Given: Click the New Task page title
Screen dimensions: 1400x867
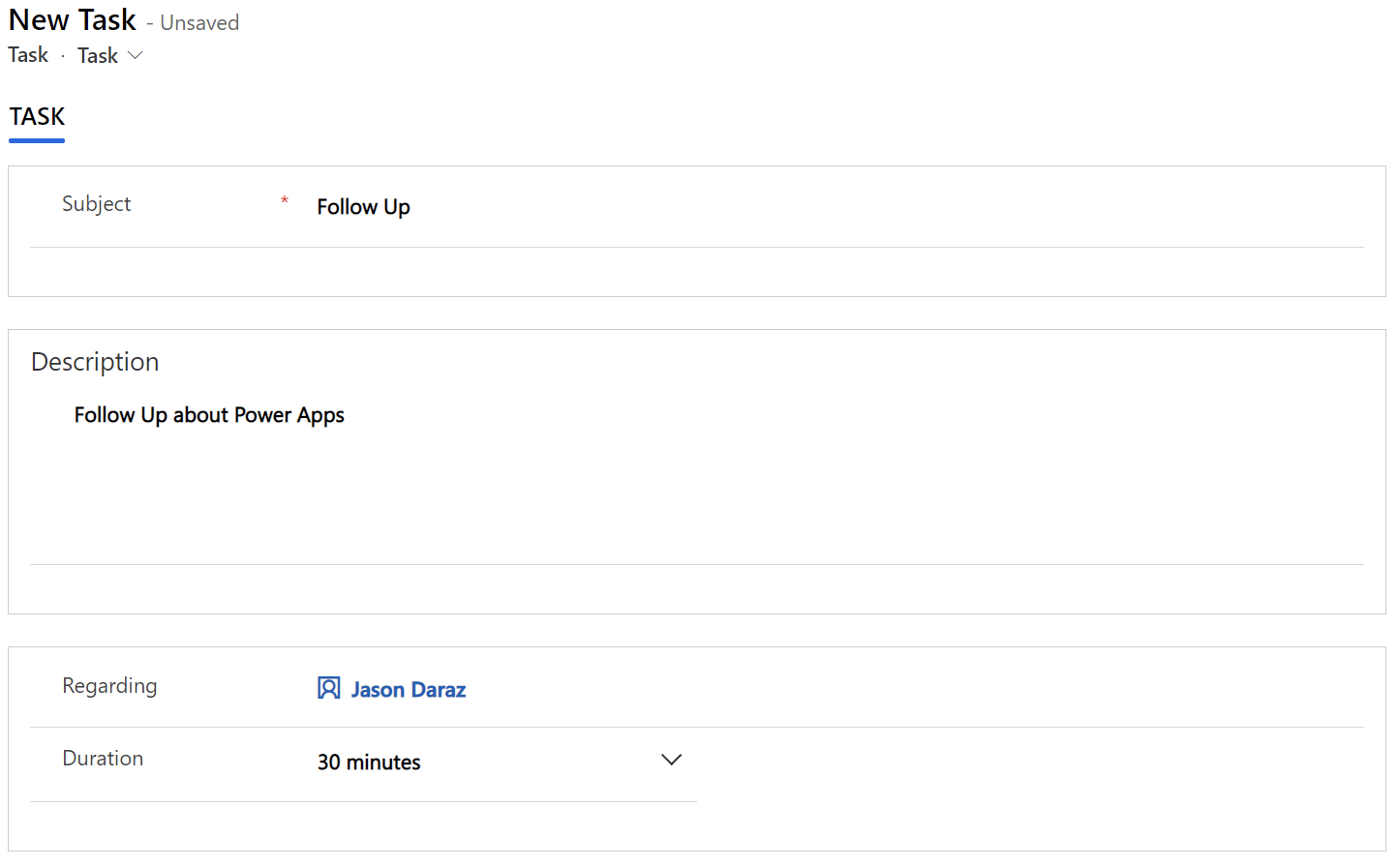Looking at the screenshot, I should 73,20.
